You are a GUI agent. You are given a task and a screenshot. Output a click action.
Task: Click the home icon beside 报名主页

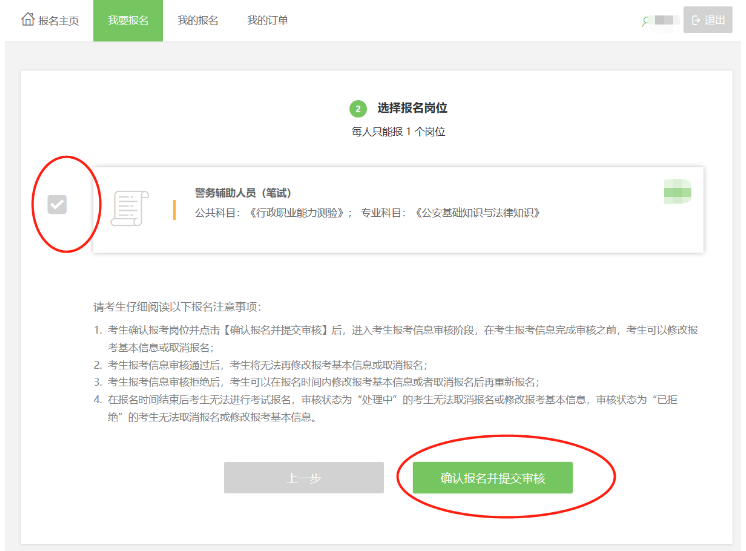click(x=28, y=19)
